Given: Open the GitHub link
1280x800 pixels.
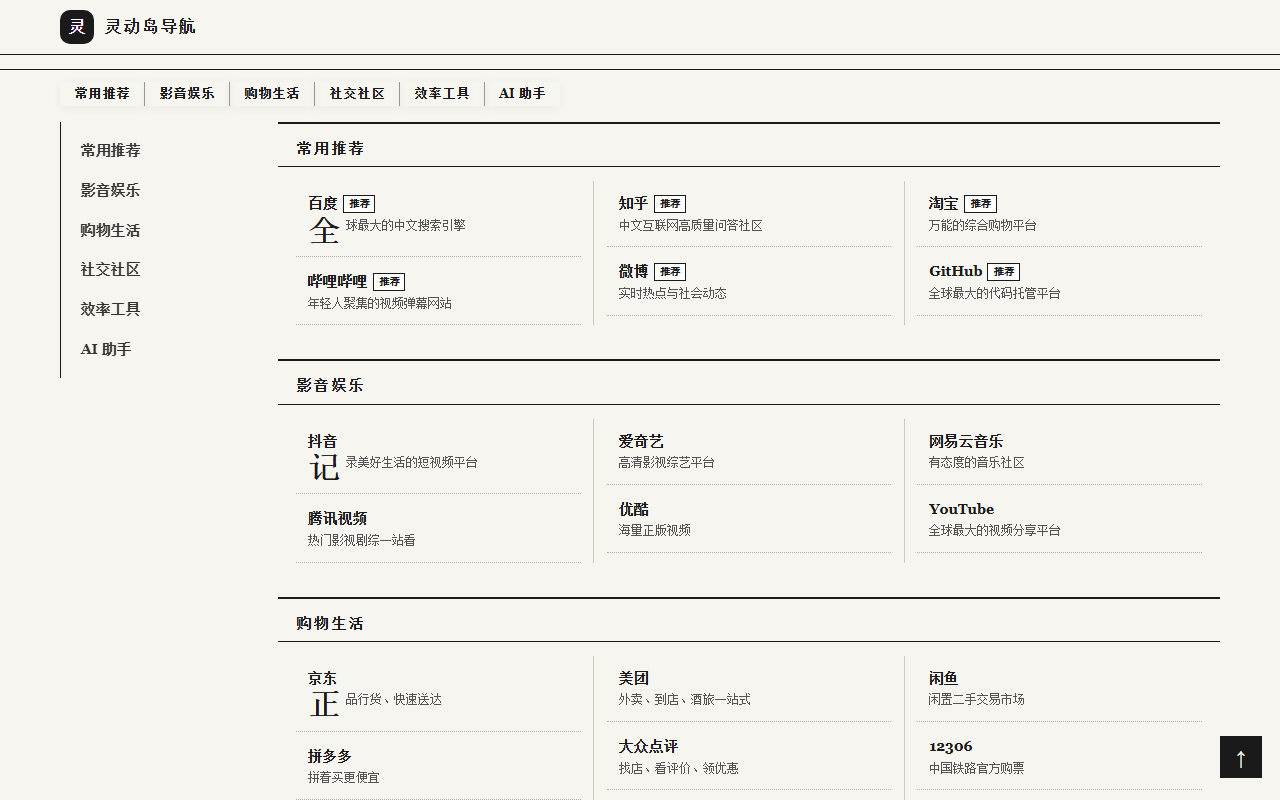Looking at the screenshot, I should click(x=956, y=271).
